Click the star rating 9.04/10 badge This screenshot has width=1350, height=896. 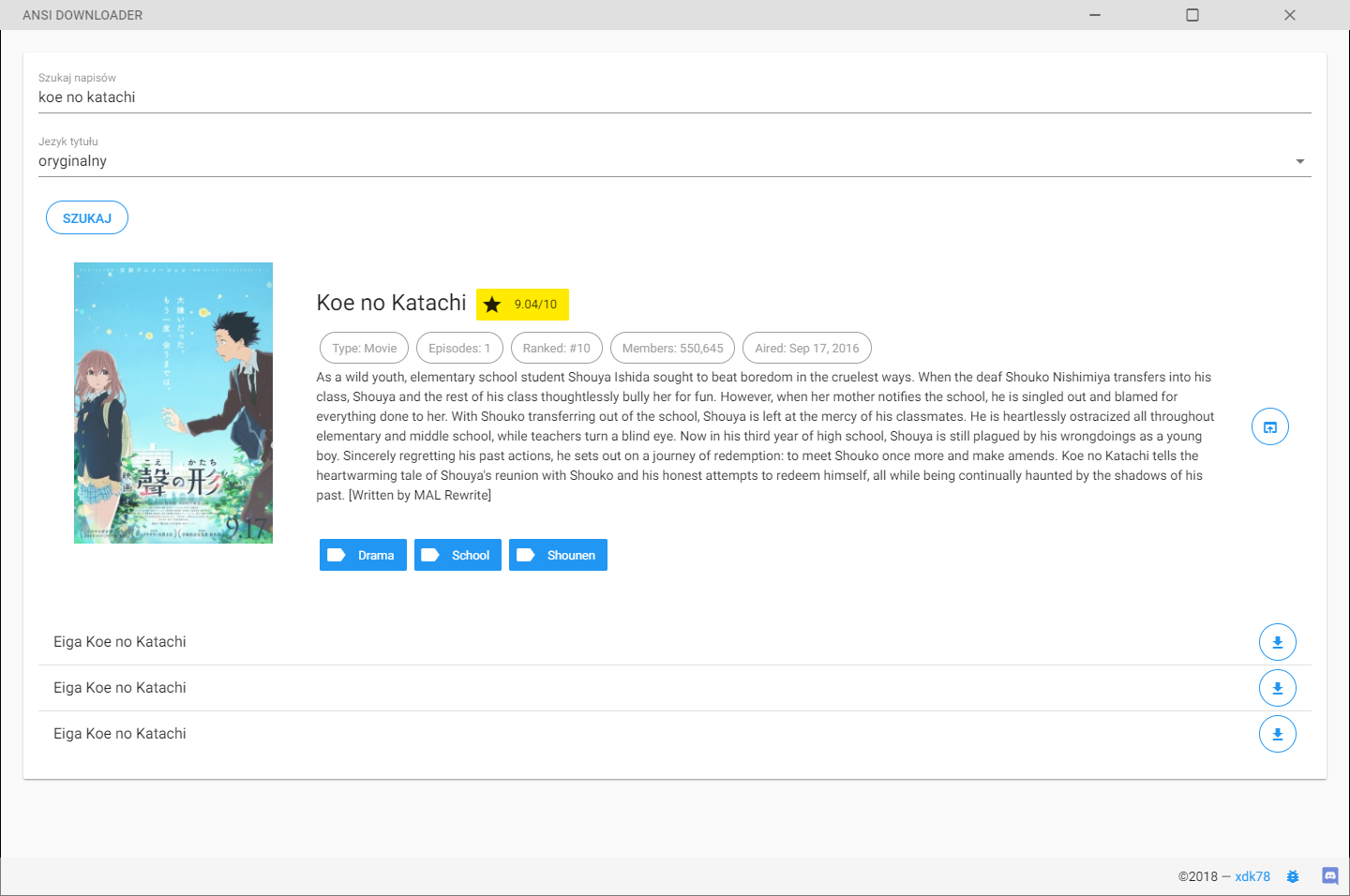[522, 305]
